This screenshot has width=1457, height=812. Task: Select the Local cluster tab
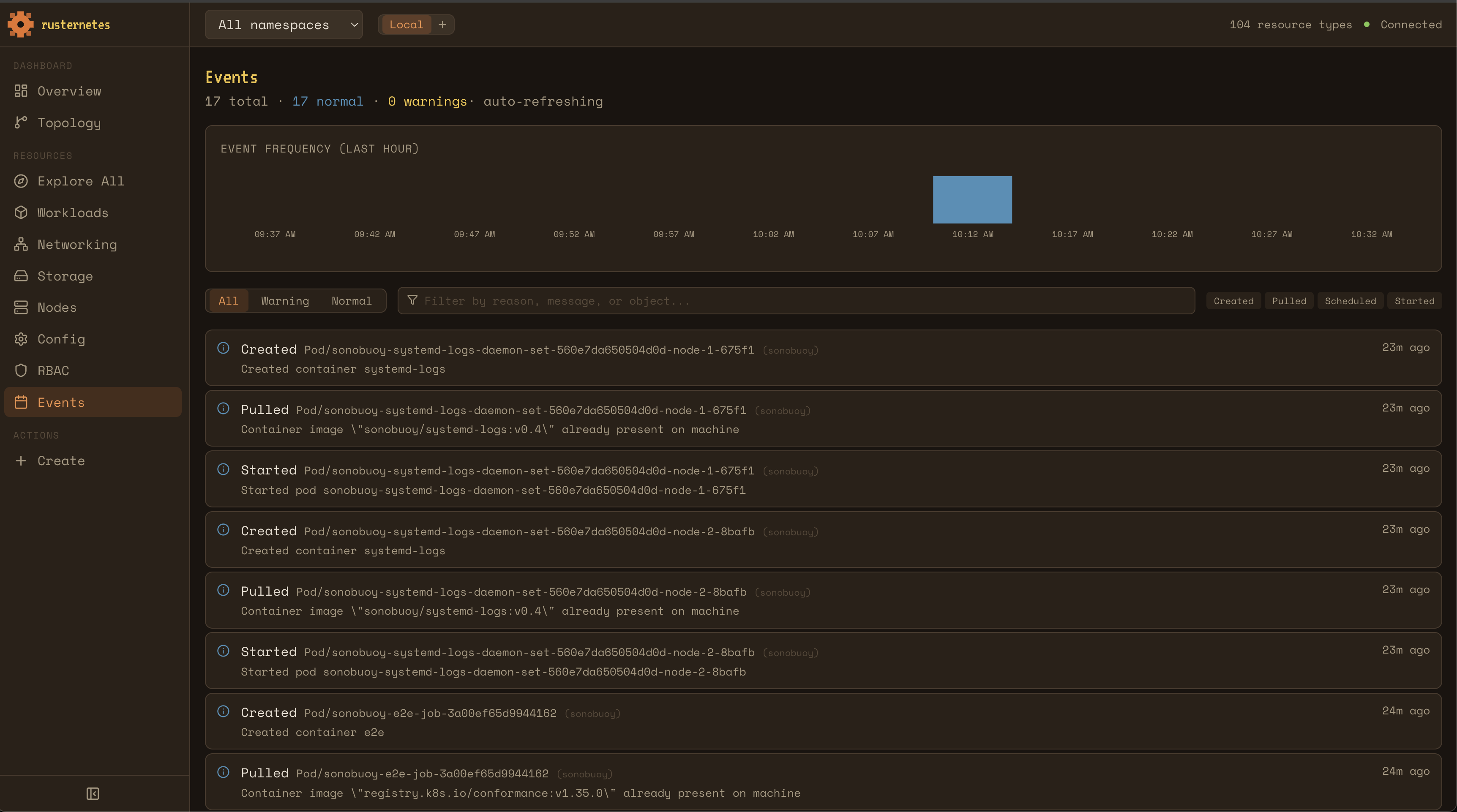click(406, 25)
